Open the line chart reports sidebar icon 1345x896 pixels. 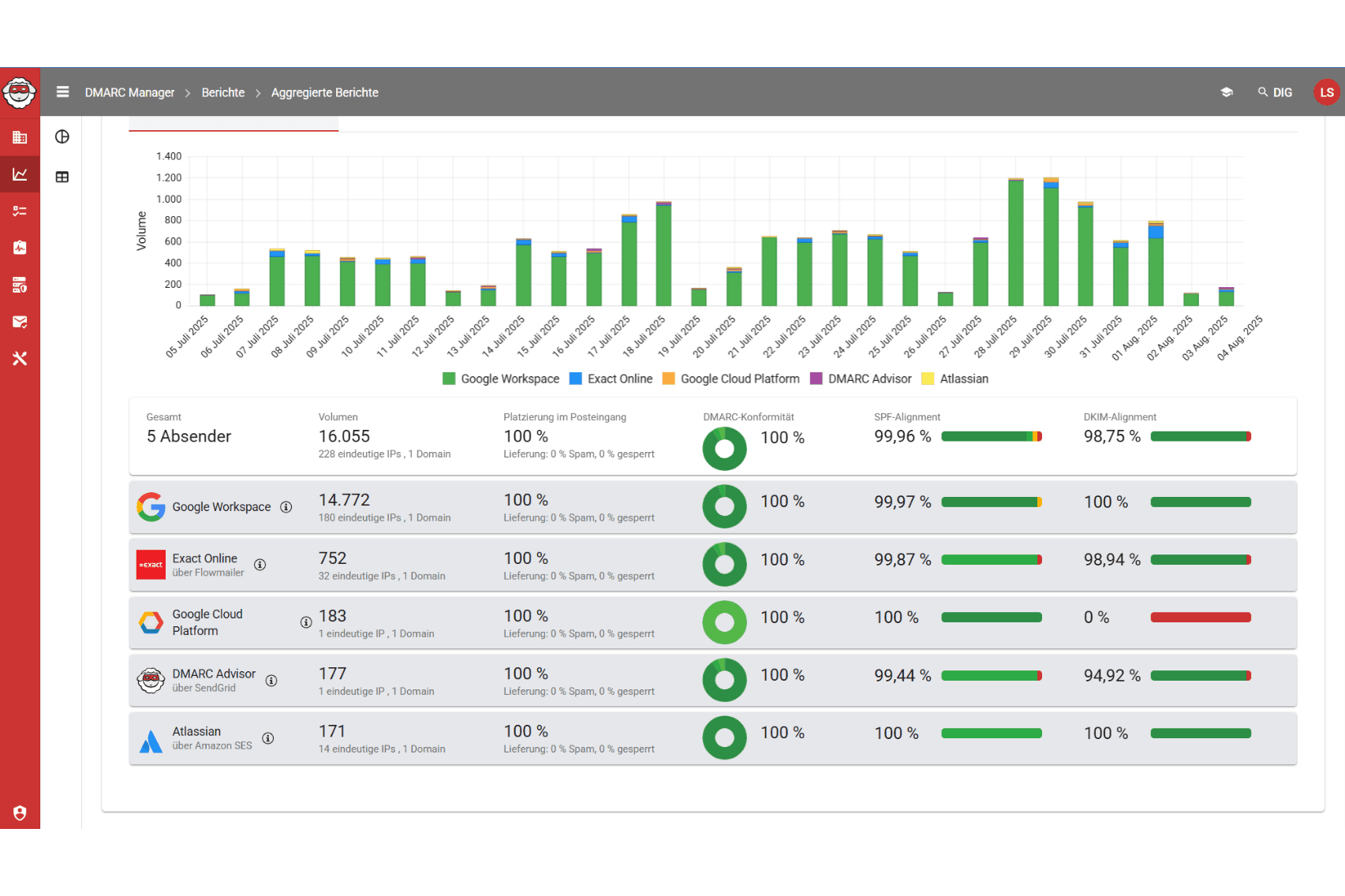20,174
